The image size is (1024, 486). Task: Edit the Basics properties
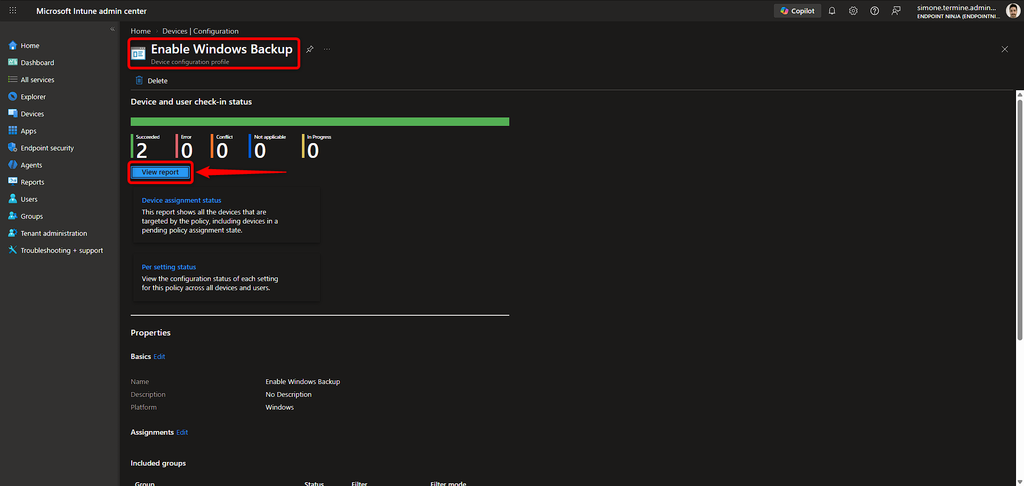tap(159, 357)
